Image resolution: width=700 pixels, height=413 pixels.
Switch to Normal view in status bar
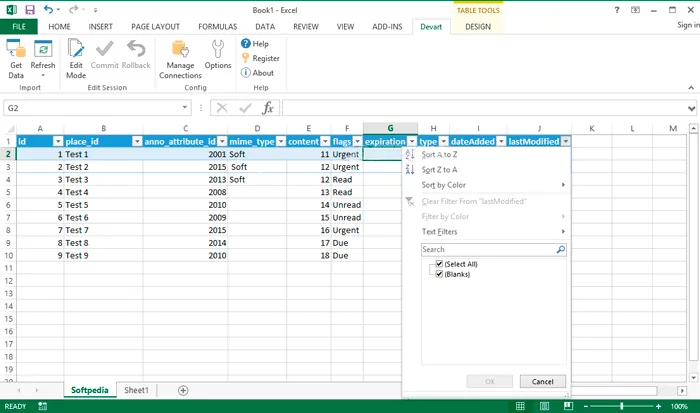pyautogui.click(x=520, y=406)
